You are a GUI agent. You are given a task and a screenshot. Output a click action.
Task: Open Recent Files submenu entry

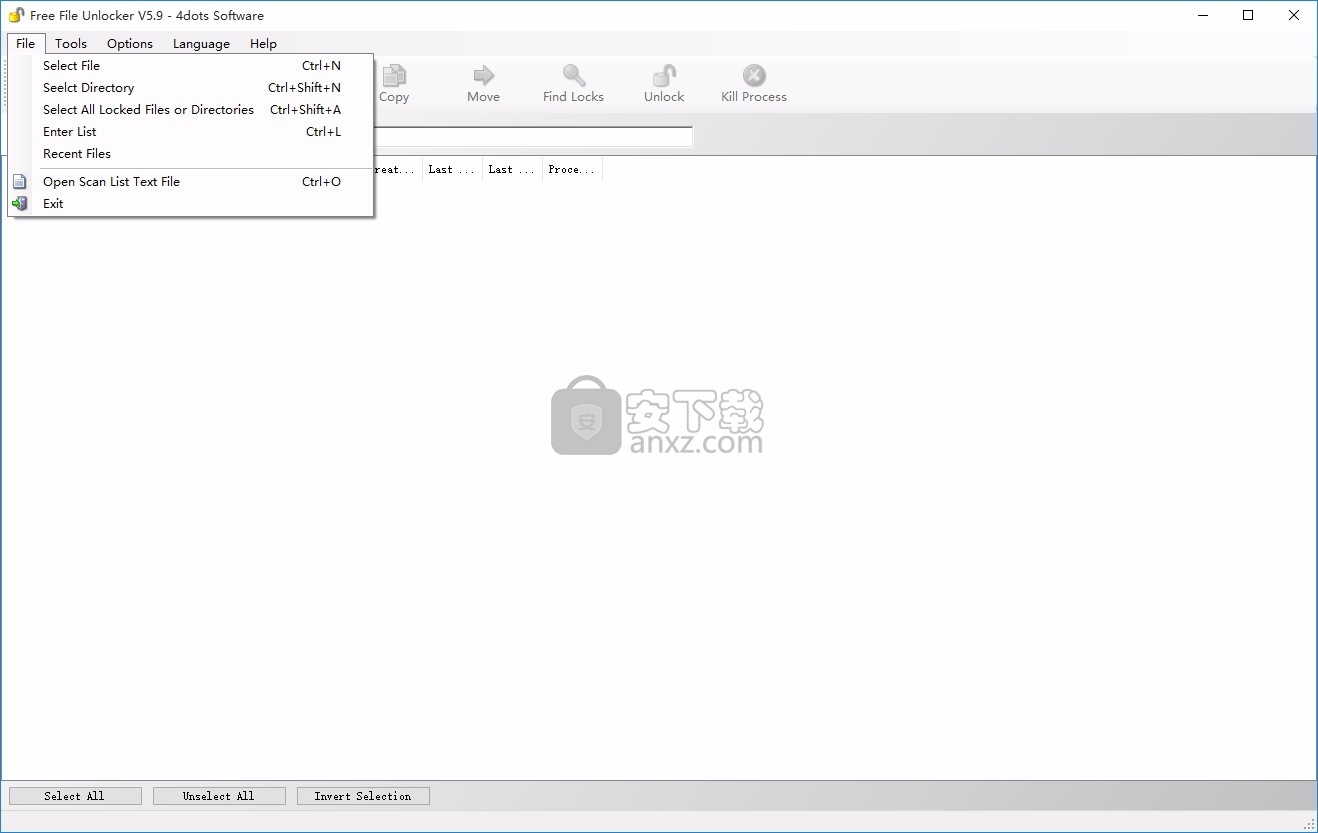tap(191, 154)
